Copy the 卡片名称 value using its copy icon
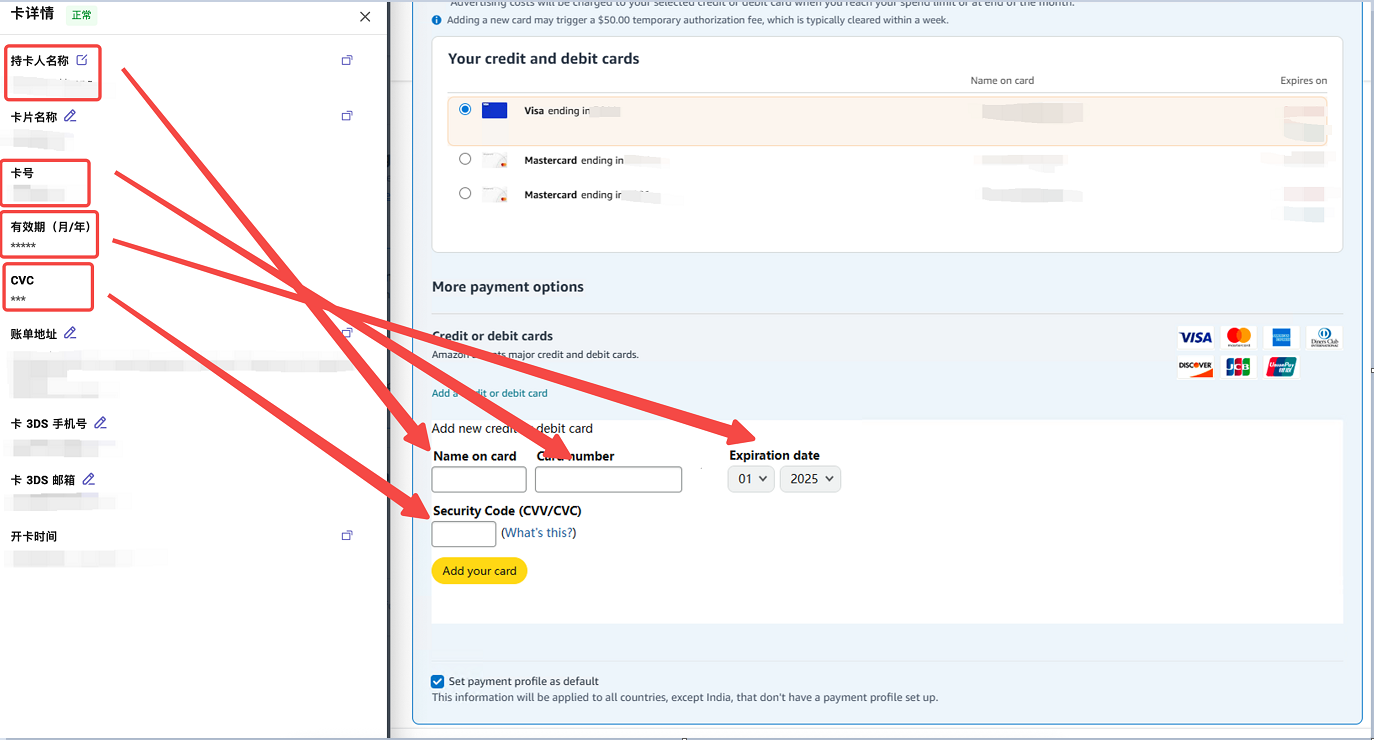1374x740 pixels. [347, 116]
